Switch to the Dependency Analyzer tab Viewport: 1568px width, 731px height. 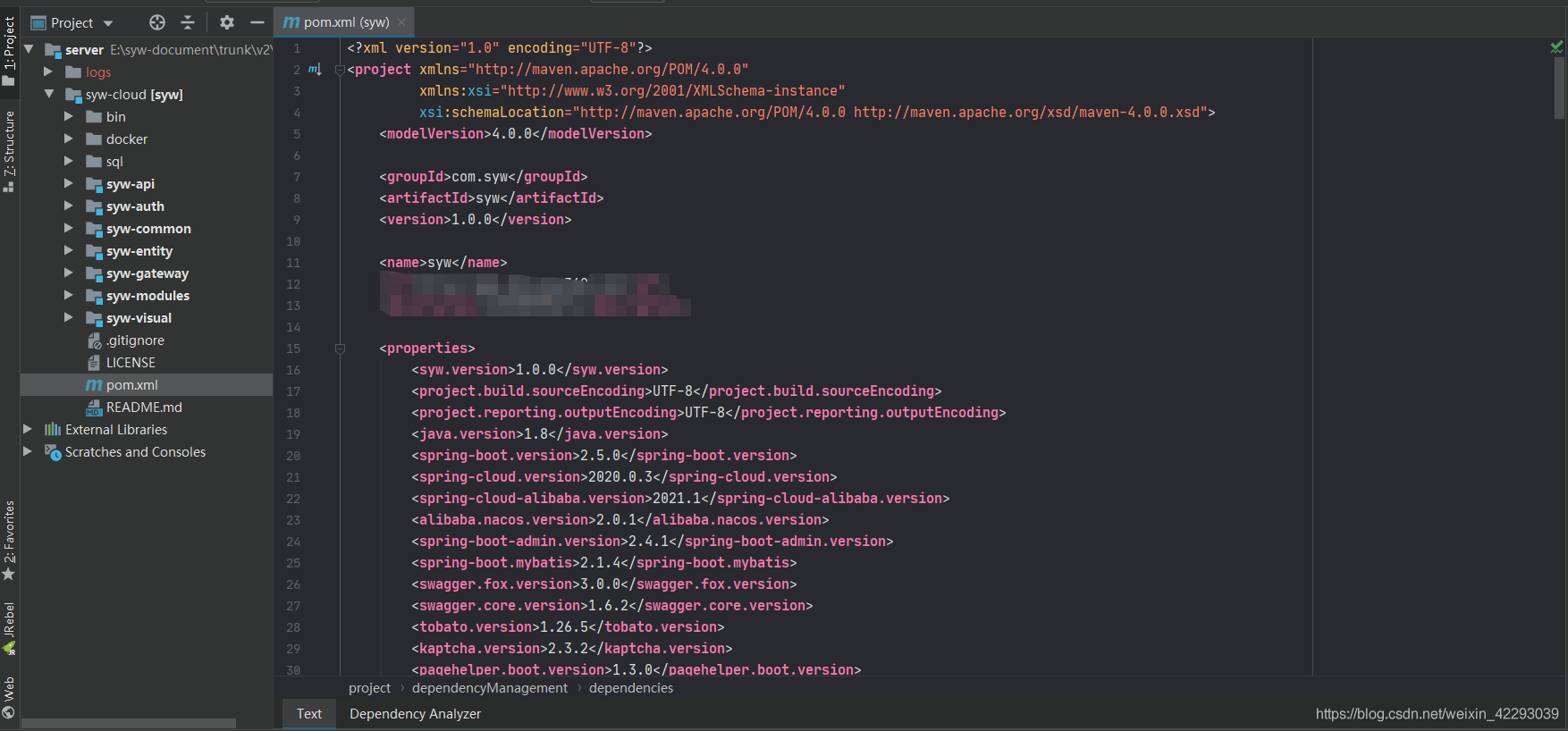415,714
